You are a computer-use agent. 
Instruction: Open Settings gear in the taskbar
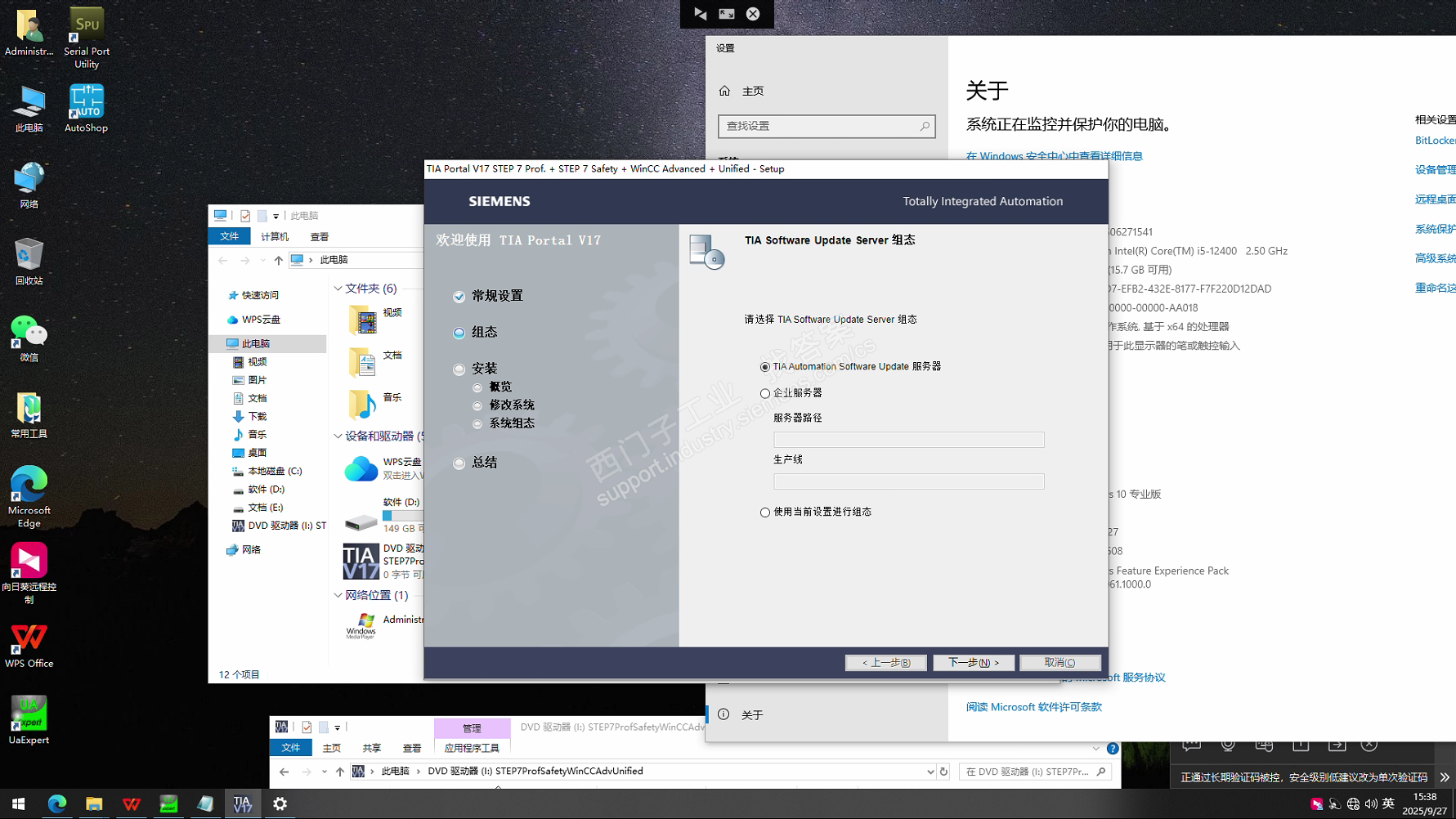(280, 804)
